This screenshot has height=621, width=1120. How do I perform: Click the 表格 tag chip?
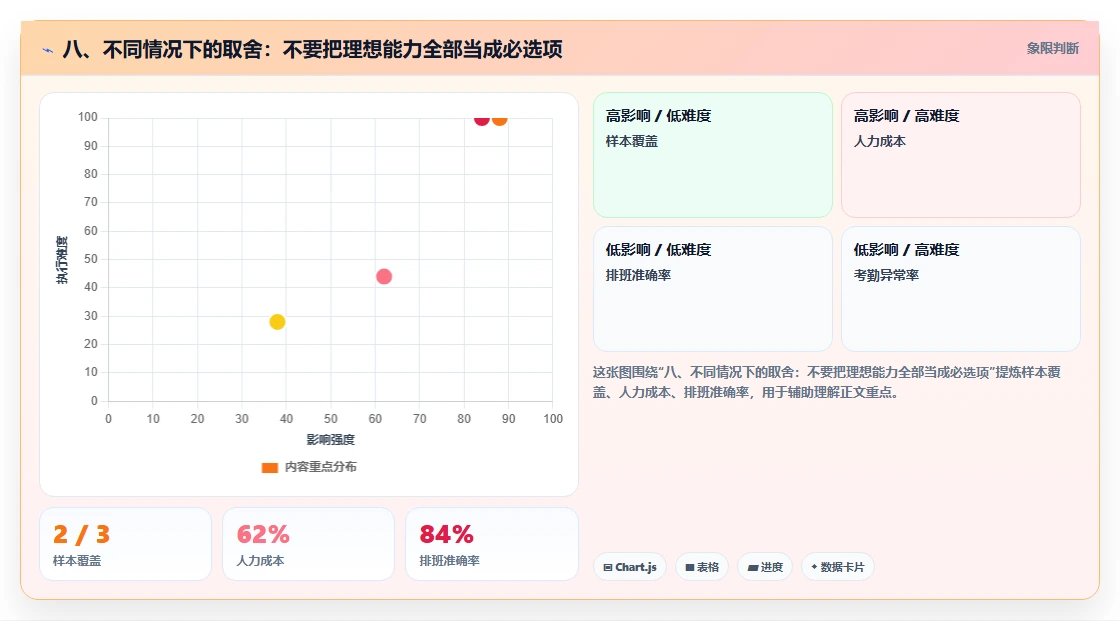click(702, 567)
